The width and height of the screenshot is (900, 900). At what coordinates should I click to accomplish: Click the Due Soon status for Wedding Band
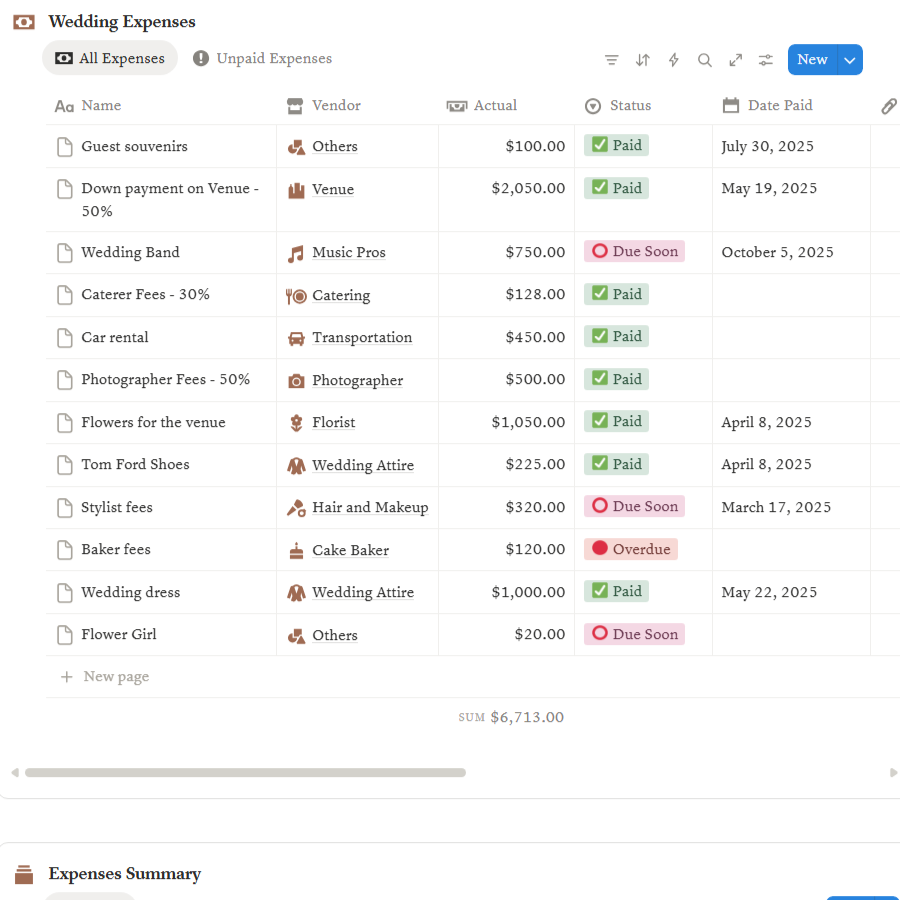pyautogui.click(x=634, y=252)
